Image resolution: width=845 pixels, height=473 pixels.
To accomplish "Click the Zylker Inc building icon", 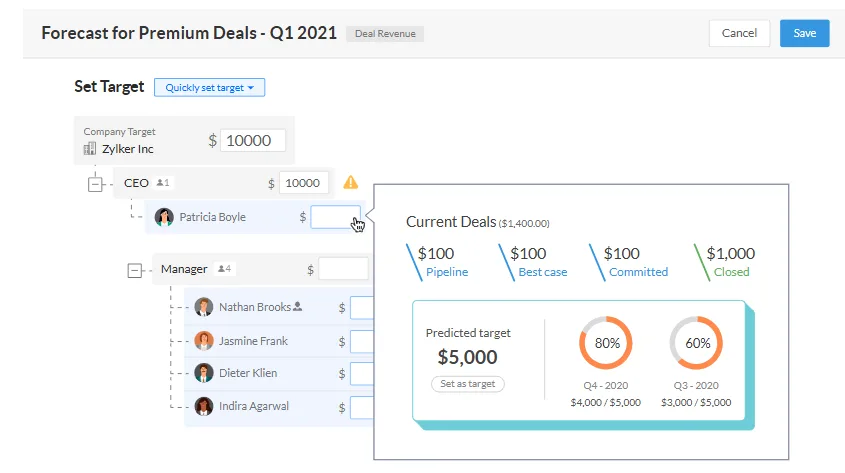I will pos(89,149).
